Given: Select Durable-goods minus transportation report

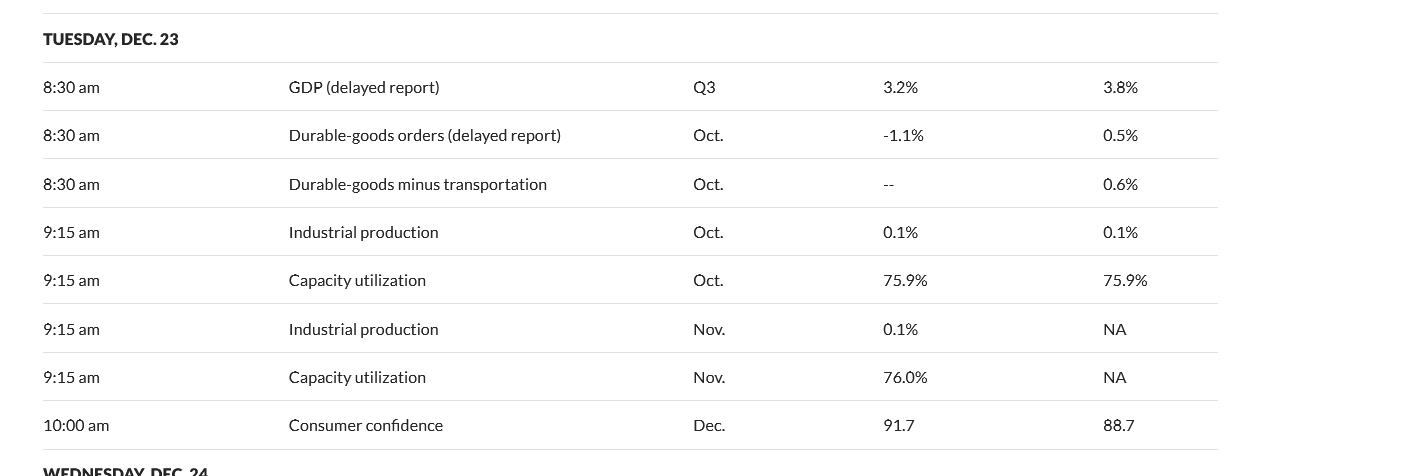Looking at the screenshot, I should point(417,184).
